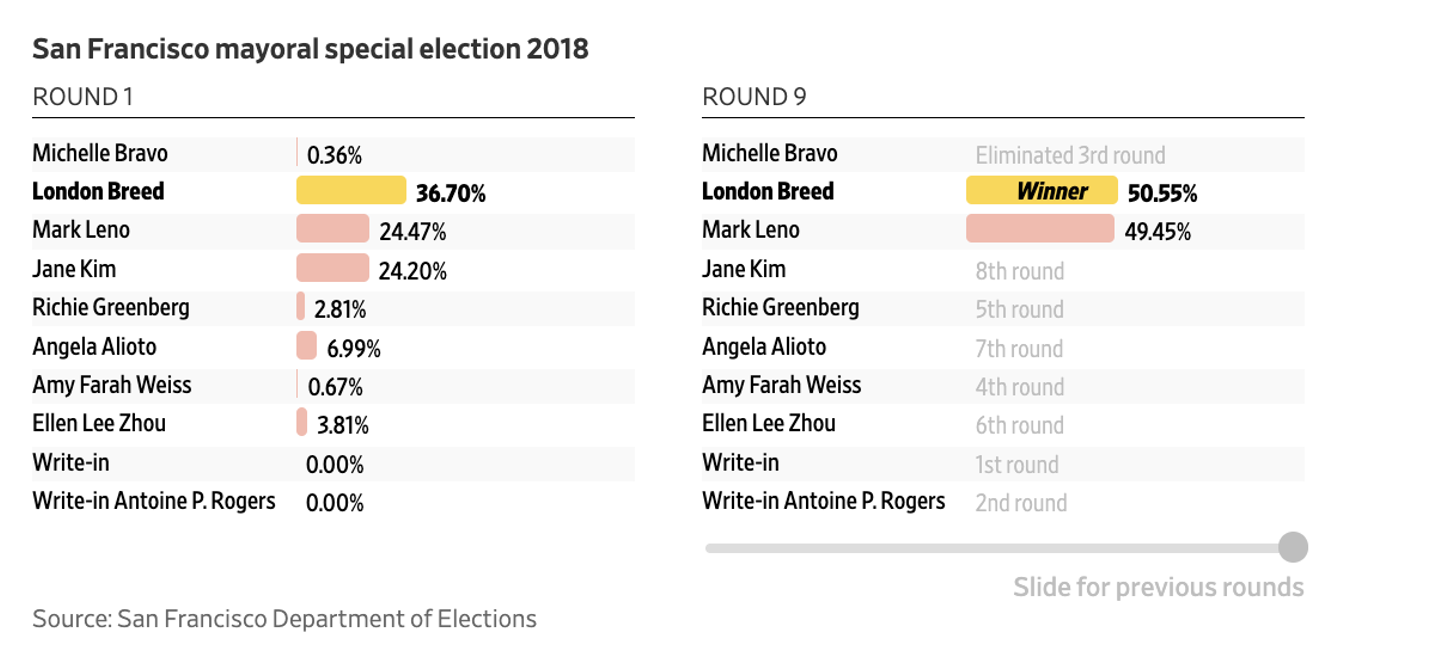
Task: Click the ROUND 1 heading
Action: pos(83,97)
